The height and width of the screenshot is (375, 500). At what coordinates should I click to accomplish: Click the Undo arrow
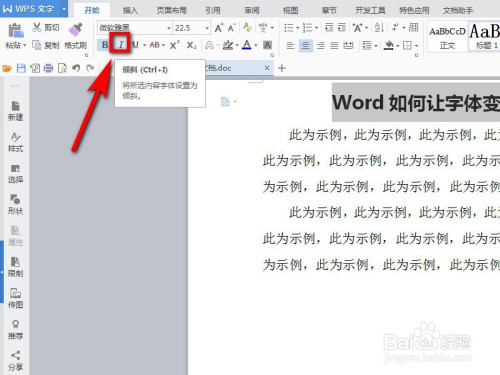pos(76,68)
